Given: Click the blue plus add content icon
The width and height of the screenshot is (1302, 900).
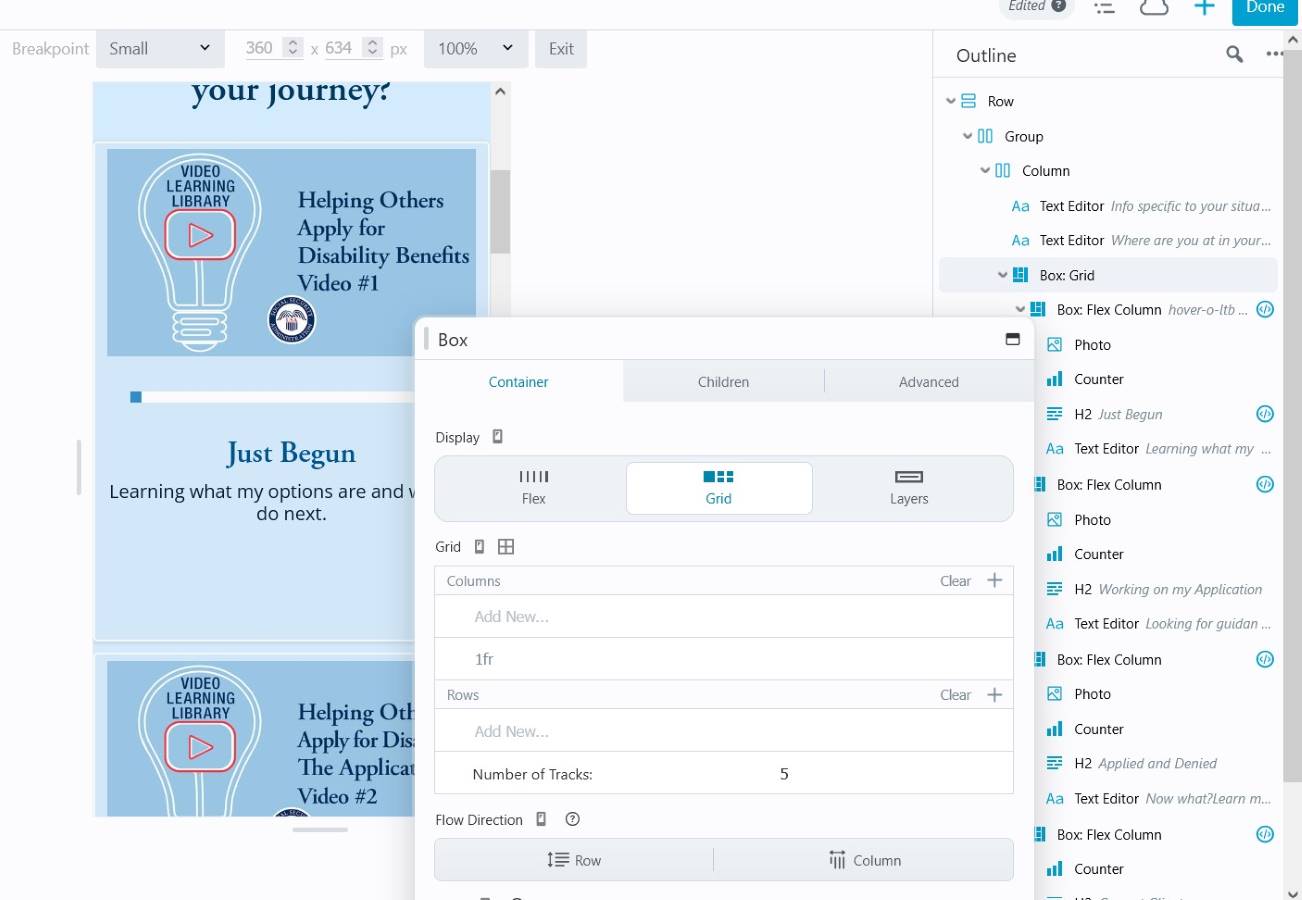Looking at the screenshot, I should coord(1204,7).
